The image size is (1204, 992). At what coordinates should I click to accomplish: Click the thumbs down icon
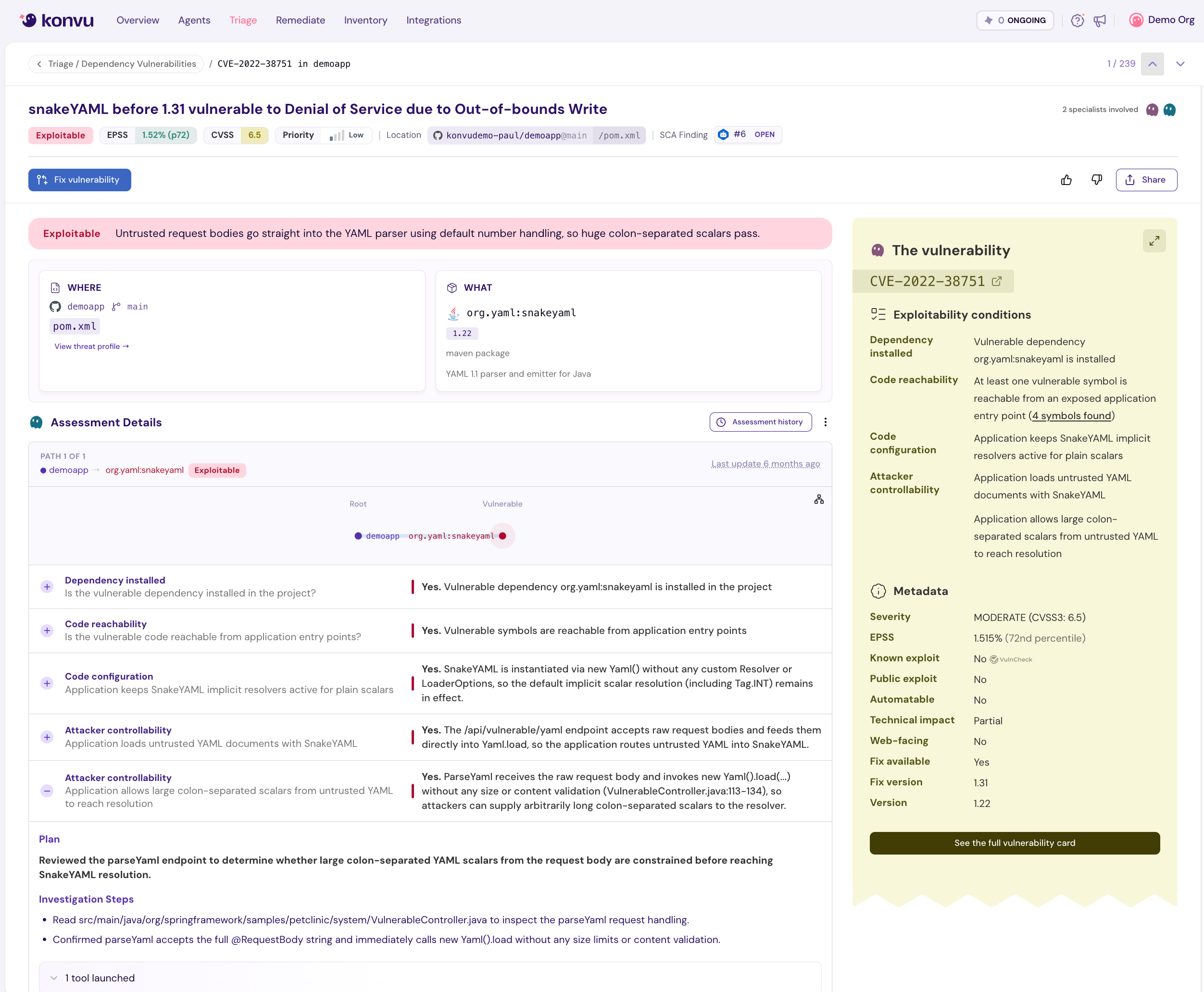[x=1096, y=180]
